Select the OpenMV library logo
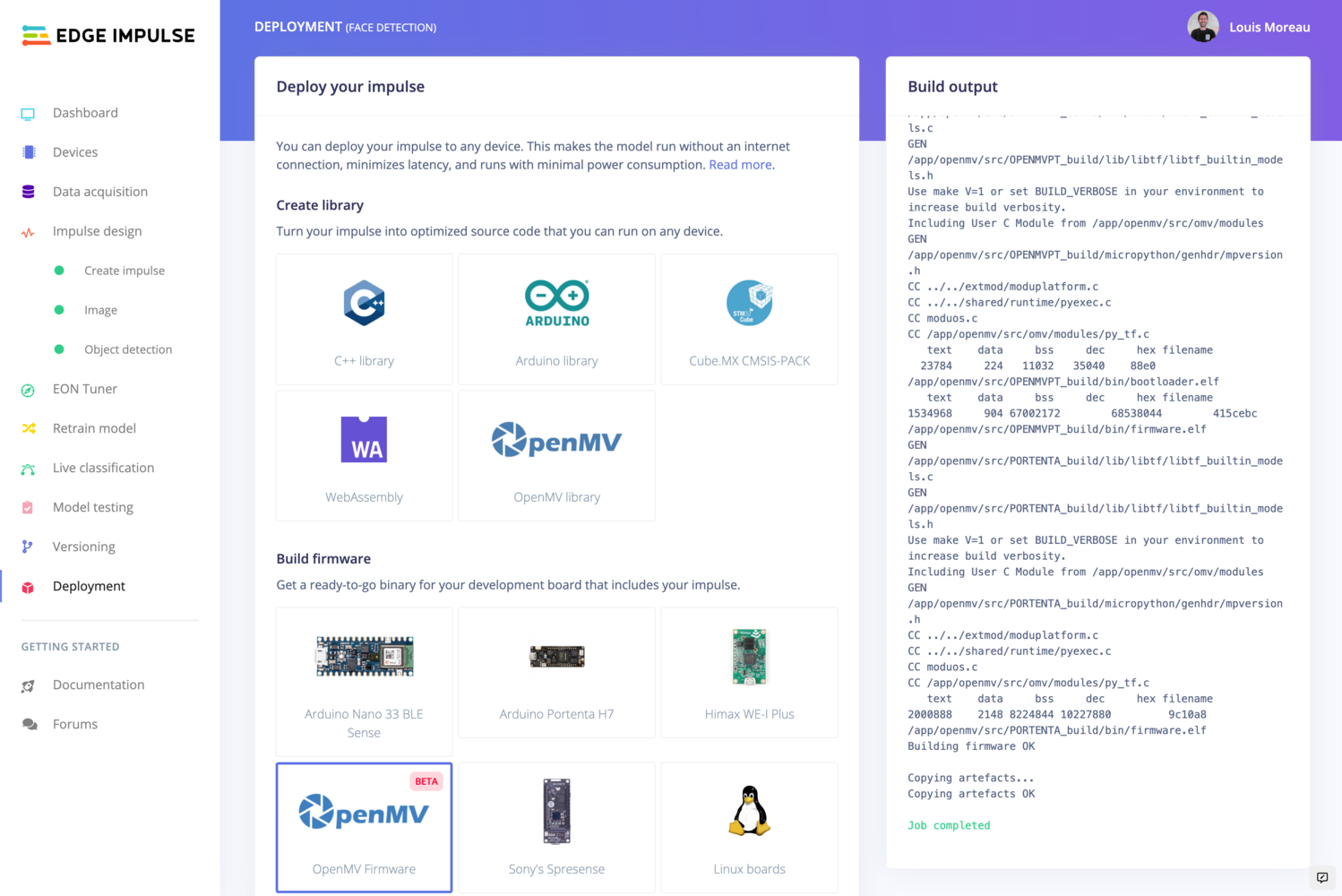 556,439
